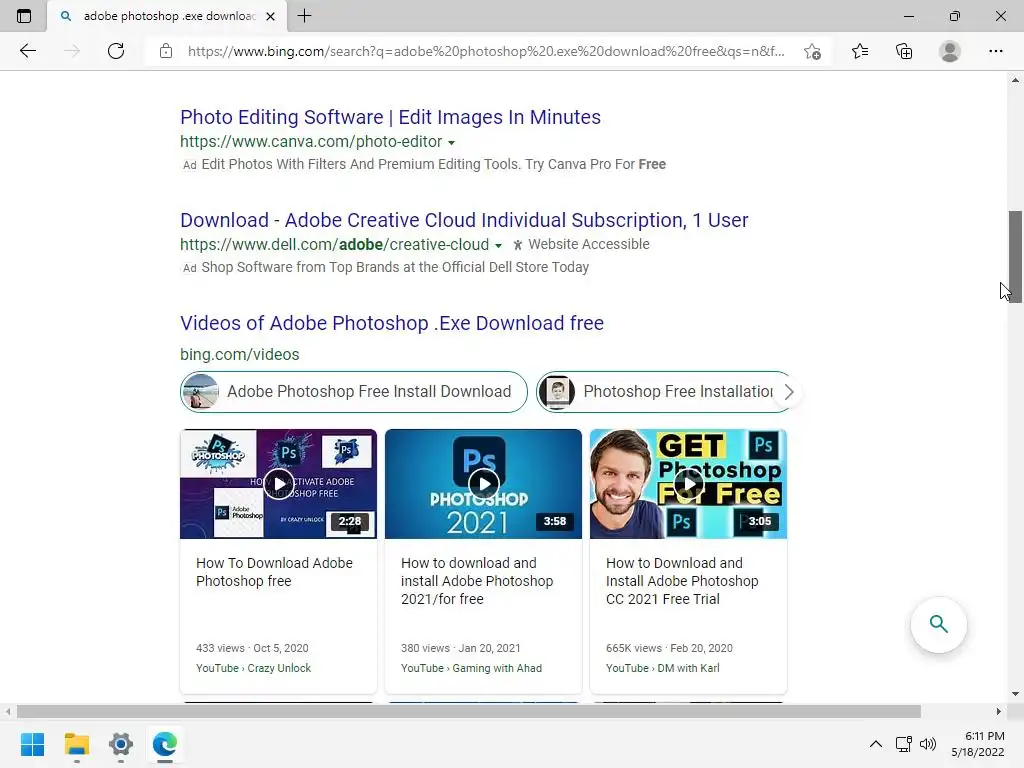View site information lock icon
Viewport: 1024px width, 768px height.
(166, 51)
